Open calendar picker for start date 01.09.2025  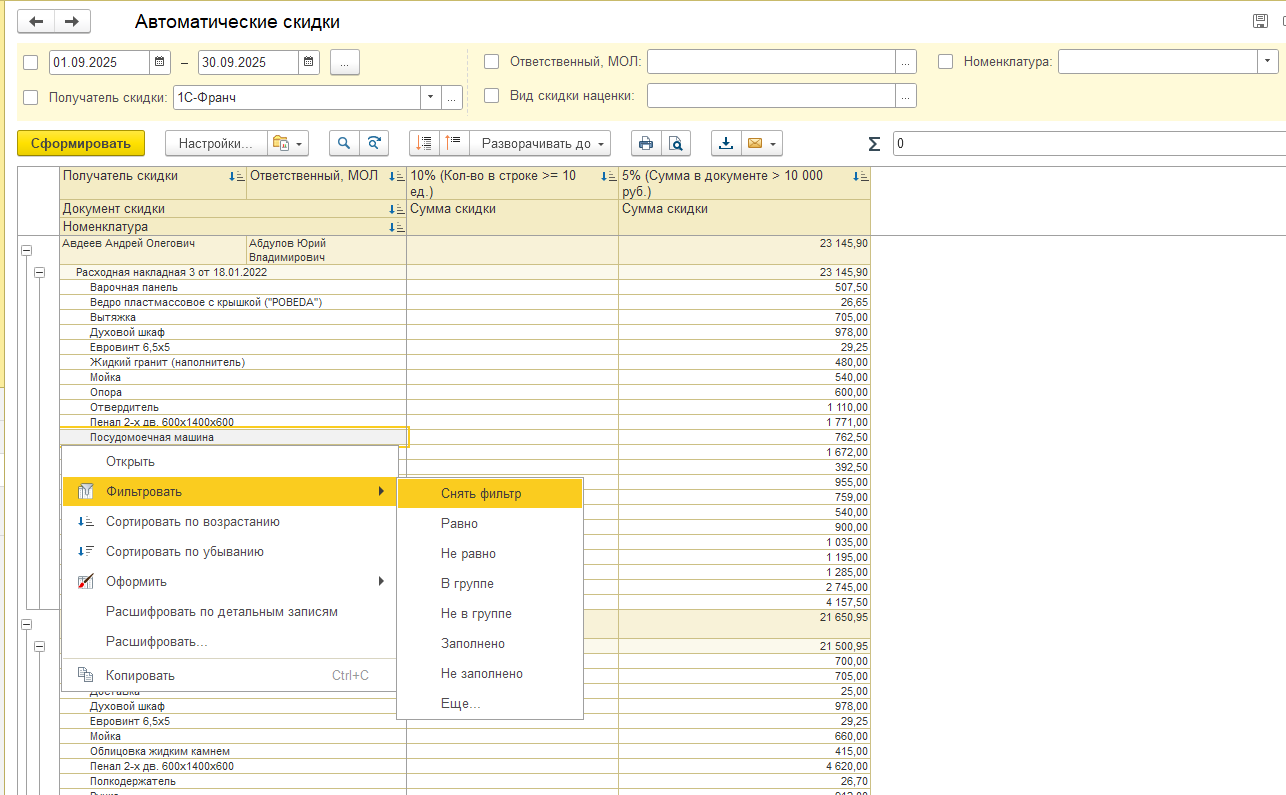(160, 62)
